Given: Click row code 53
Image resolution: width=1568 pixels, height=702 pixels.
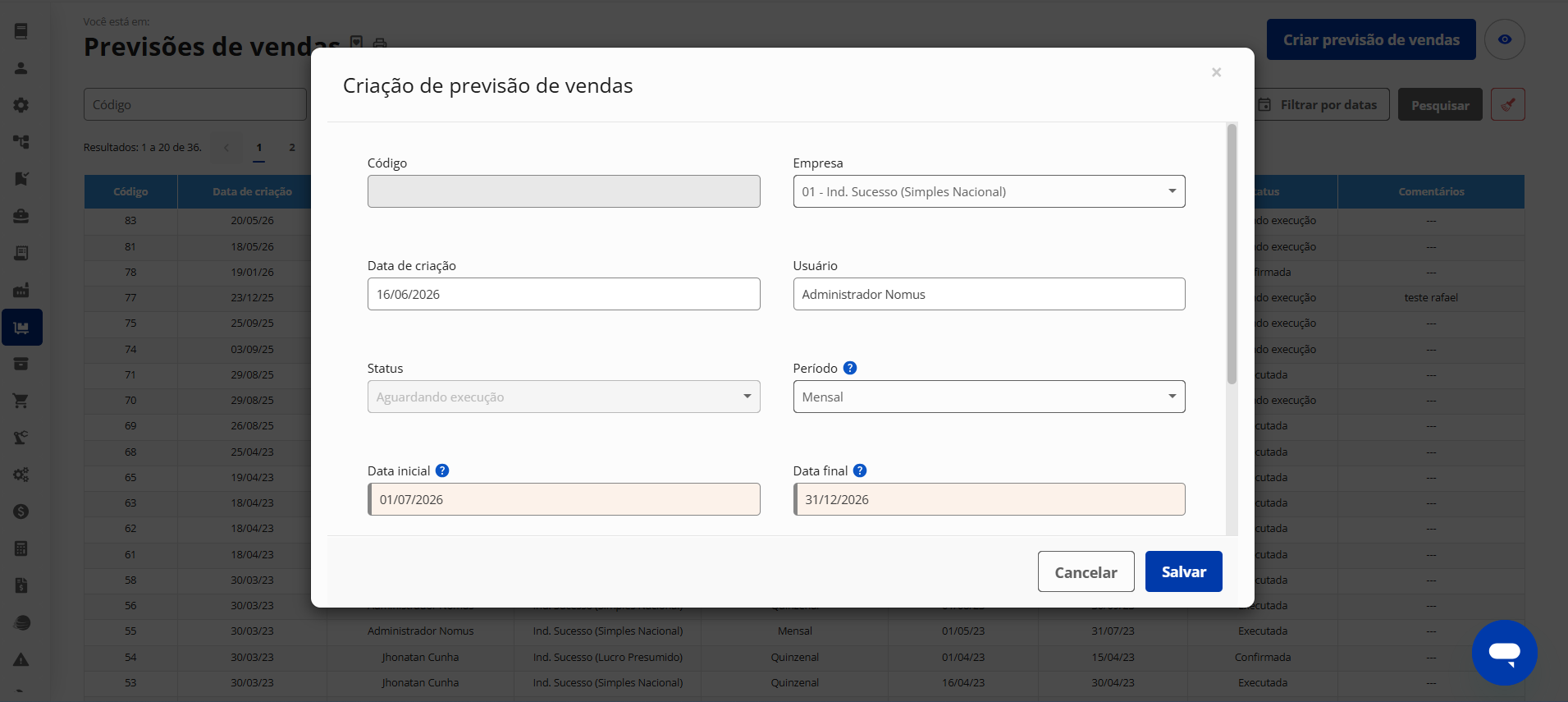Looking at the screenshot, I should [x=130, y=682].
